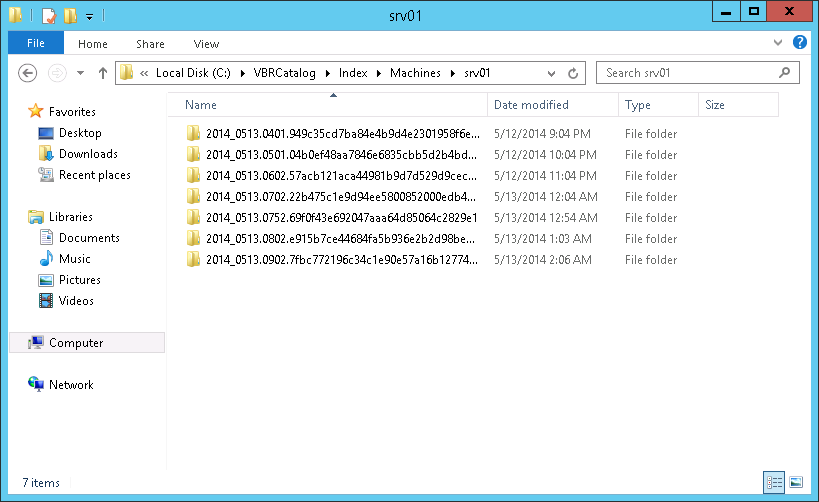This screenshot has width=819, height=502.
Task: Click the 5/12/2014 9:04 PM date cell
Action: pyautogui.click(x=542, y=134)
